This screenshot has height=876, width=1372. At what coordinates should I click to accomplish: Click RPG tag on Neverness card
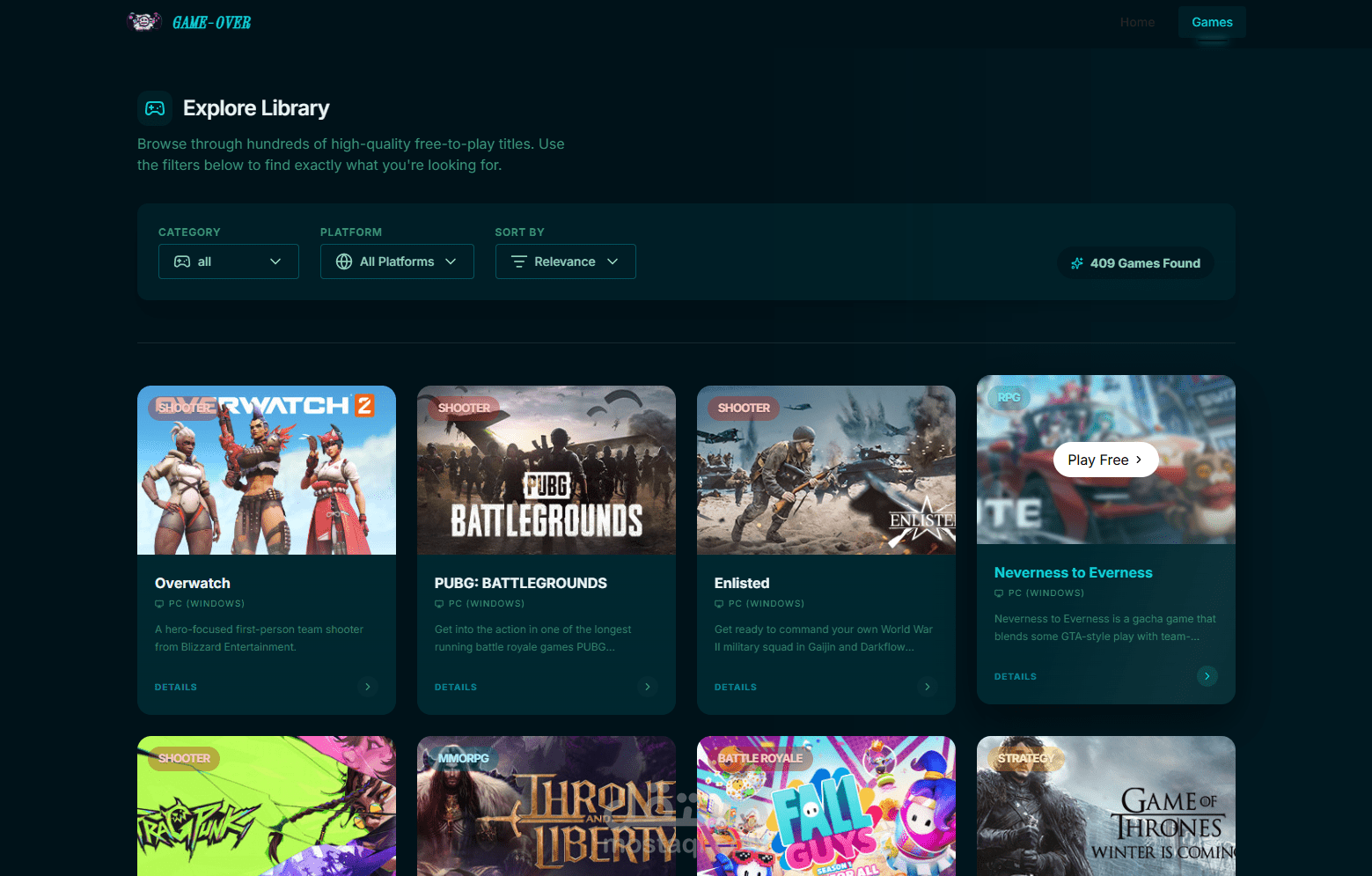[x=1009, y=397]
